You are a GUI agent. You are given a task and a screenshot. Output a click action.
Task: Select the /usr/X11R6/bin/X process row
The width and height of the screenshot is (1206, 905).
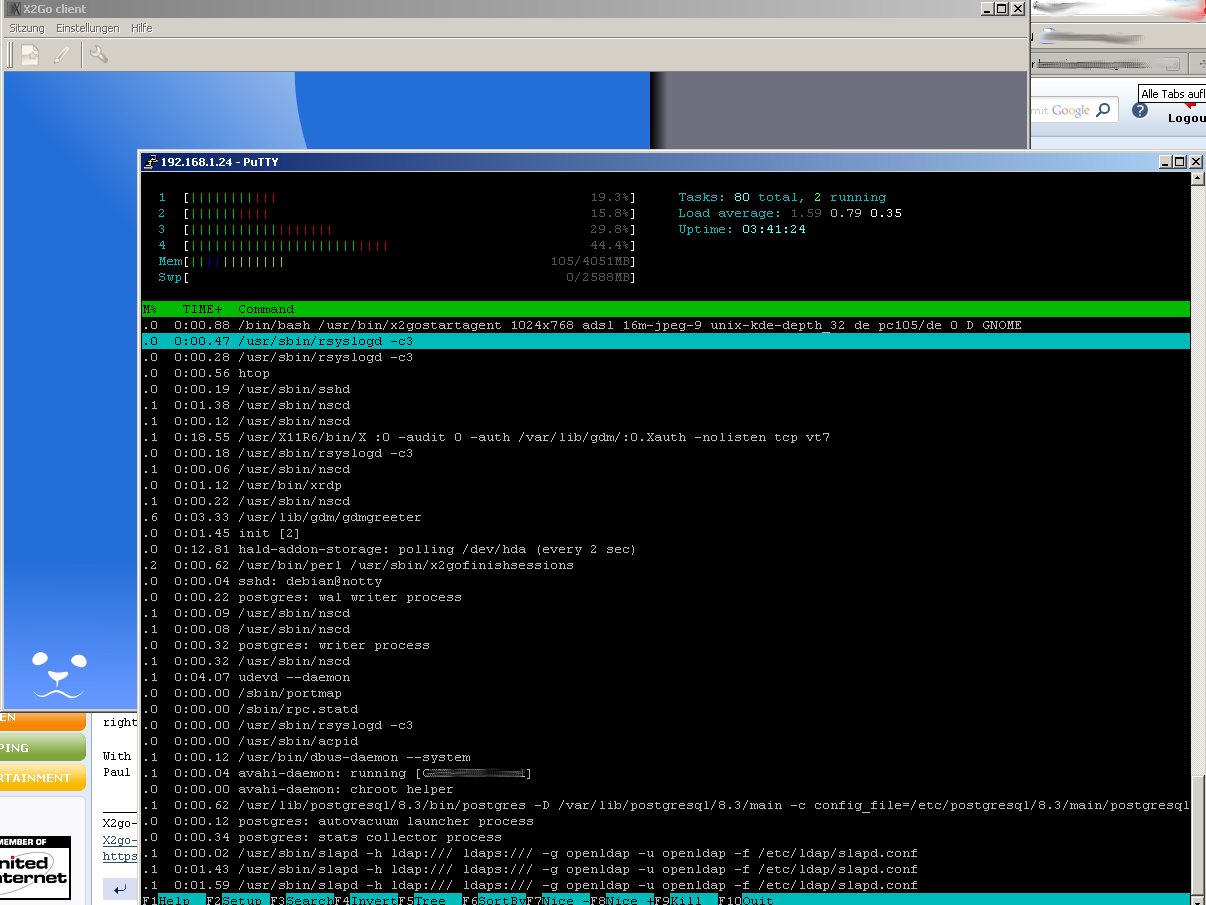[666, 437]
